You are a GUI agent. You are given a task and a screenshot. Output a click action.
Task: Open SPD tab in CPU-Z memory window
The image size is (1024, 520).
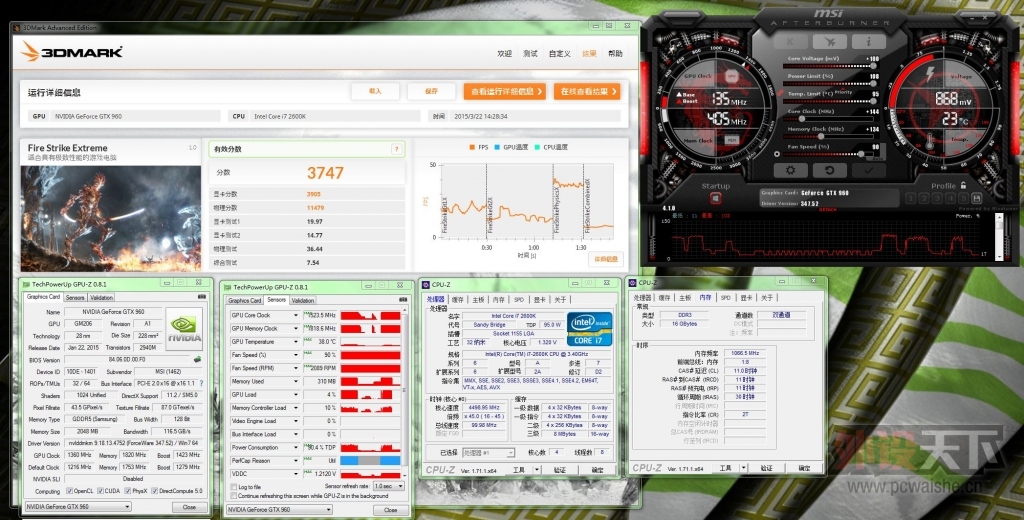click(x=726, y=298)
